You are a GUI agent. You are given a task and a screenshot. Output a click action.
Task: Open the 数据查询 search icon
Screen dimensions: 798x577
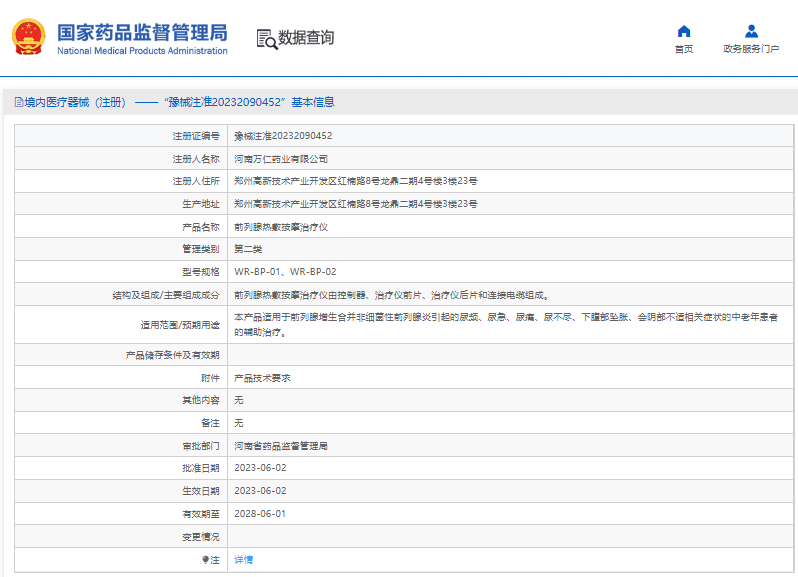(267, 39)
